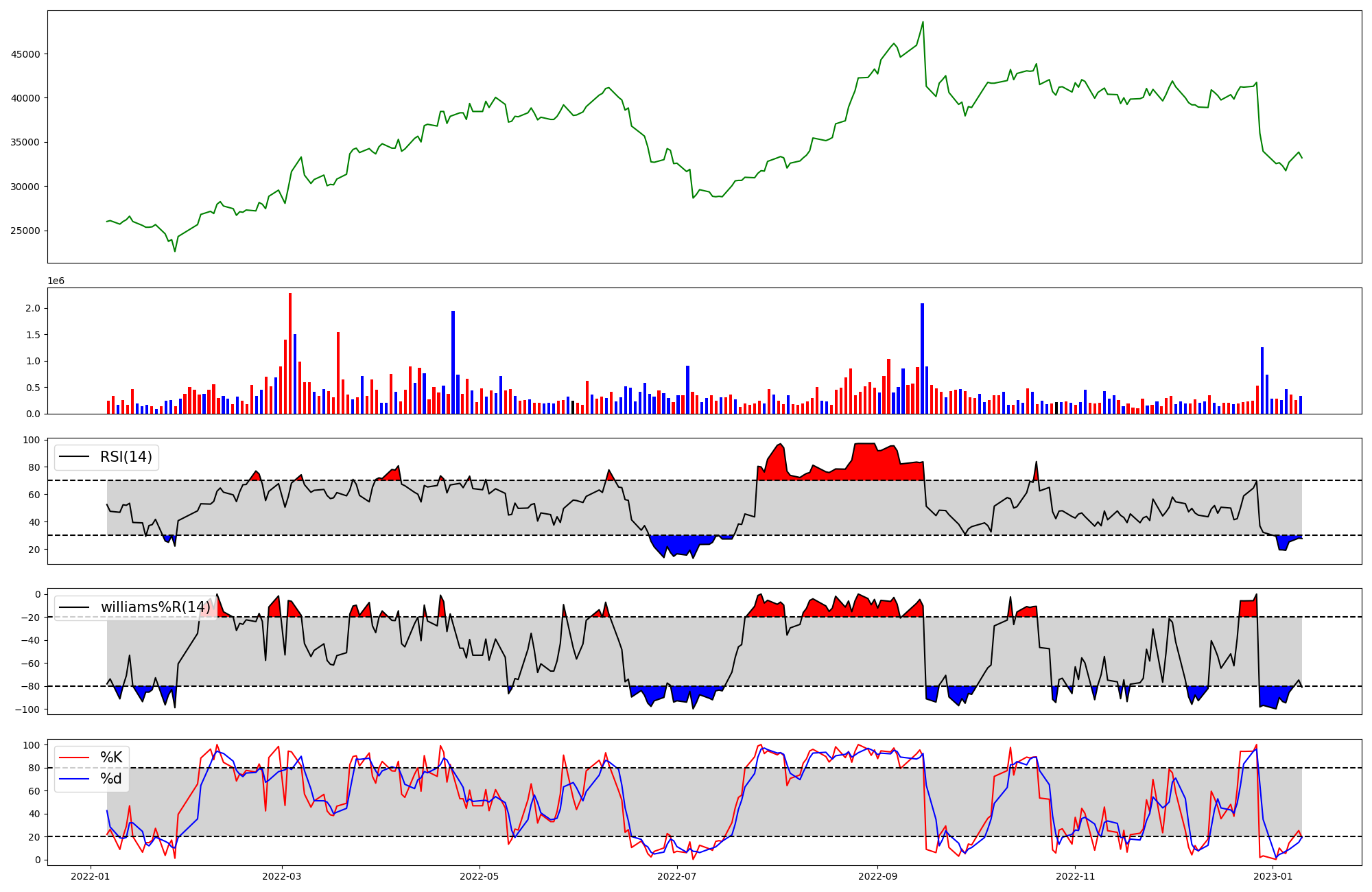Viewport: 1372px width, 892px height.
Task: Click the 2022-07 date tick label
Action: (677, 876)
